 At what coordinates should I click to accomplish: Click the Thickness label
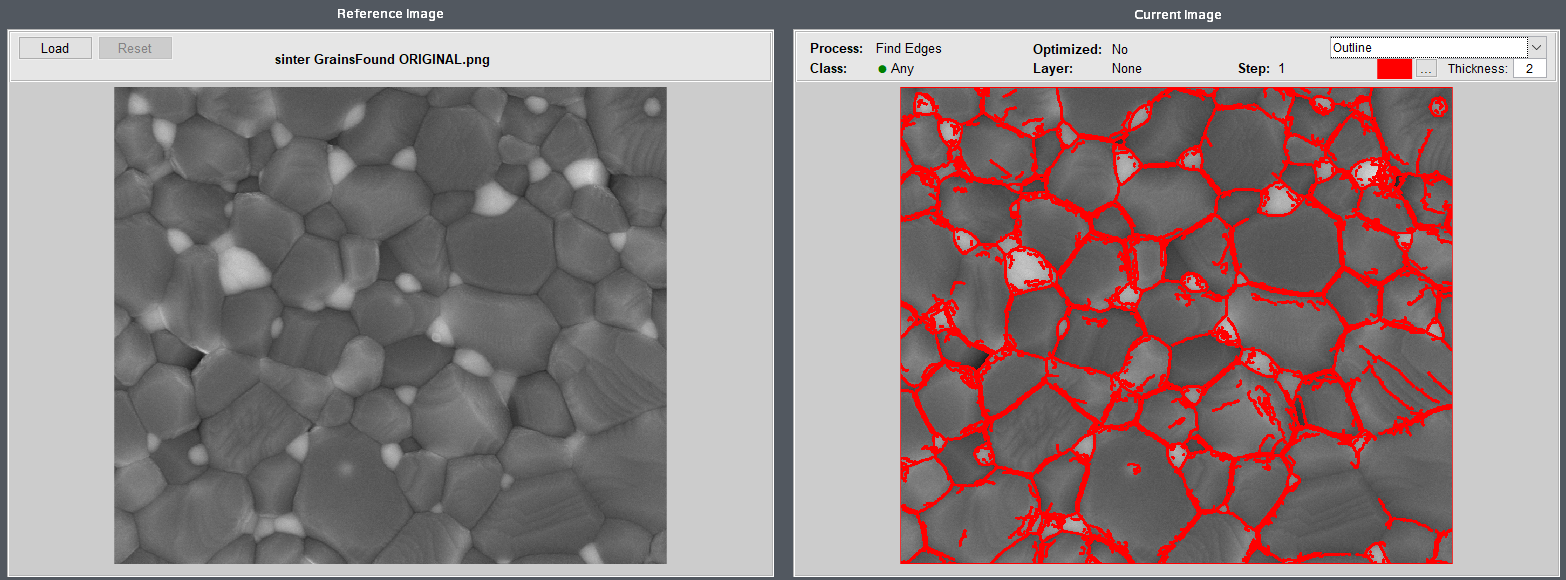(1477, 69)
